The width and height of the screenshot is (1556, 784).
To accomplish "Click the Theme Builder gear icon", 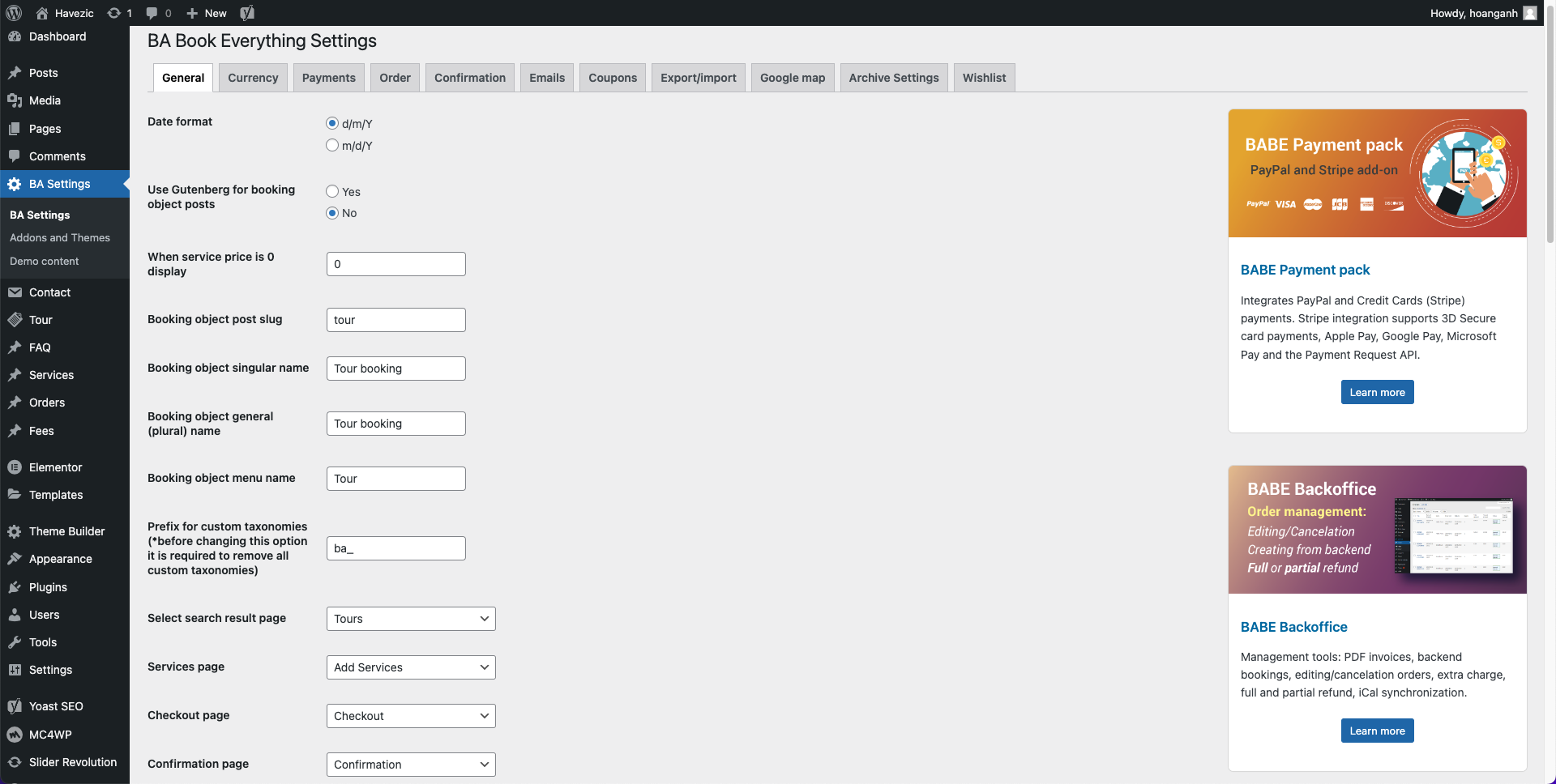I will point(15,531).
